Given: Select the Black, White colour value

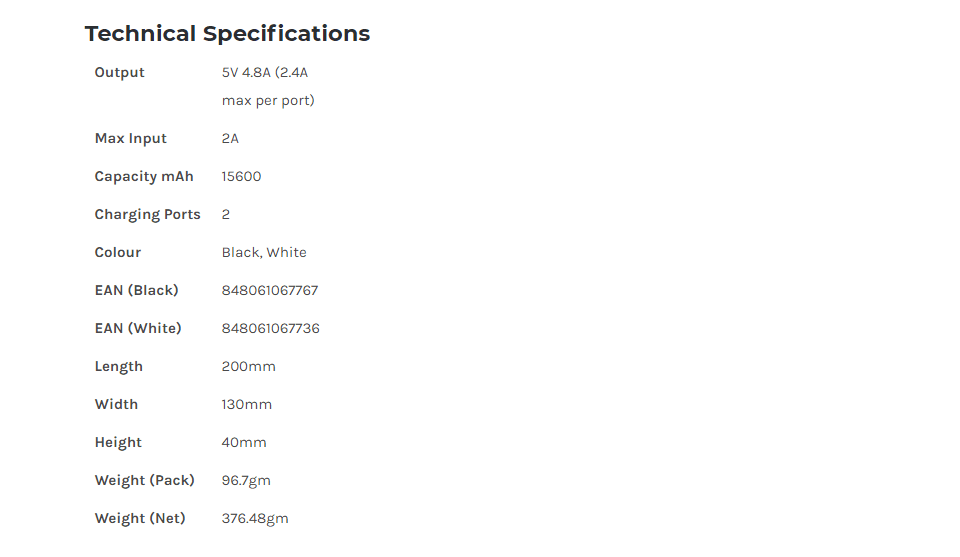Looking at the screenshot, I should click(264, 252).
